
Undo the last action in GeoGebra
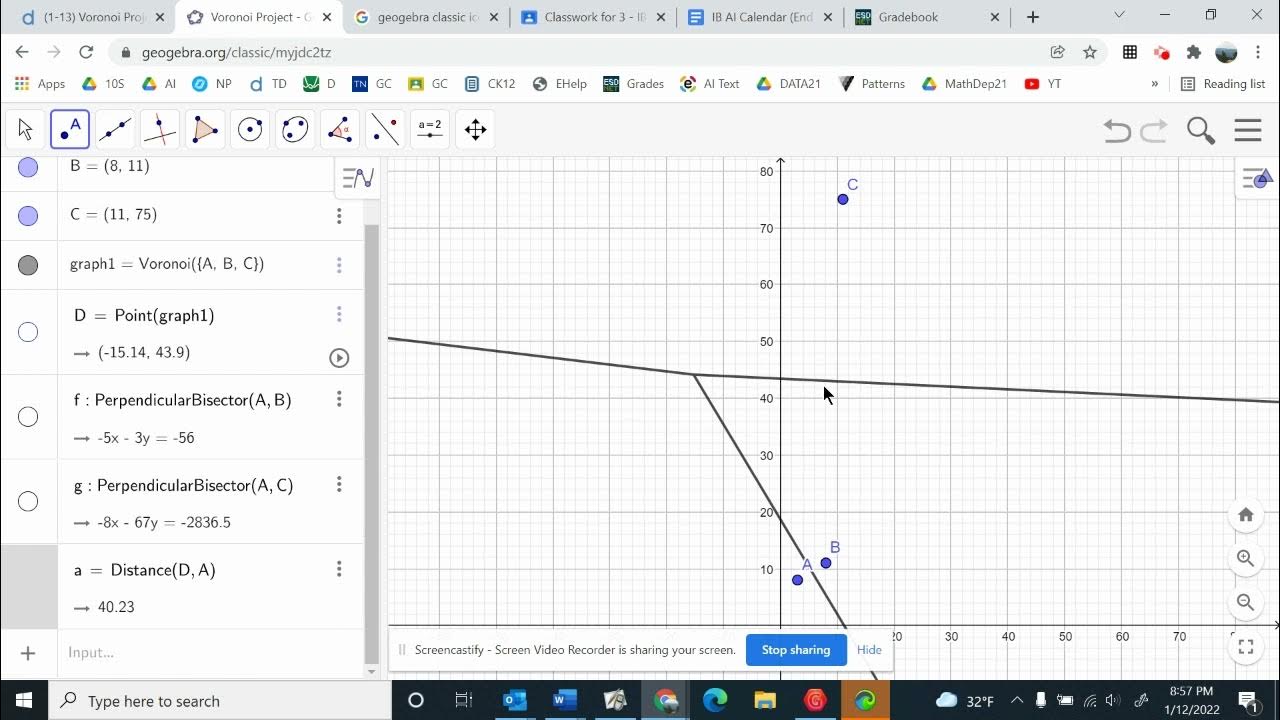point(1117,130)
